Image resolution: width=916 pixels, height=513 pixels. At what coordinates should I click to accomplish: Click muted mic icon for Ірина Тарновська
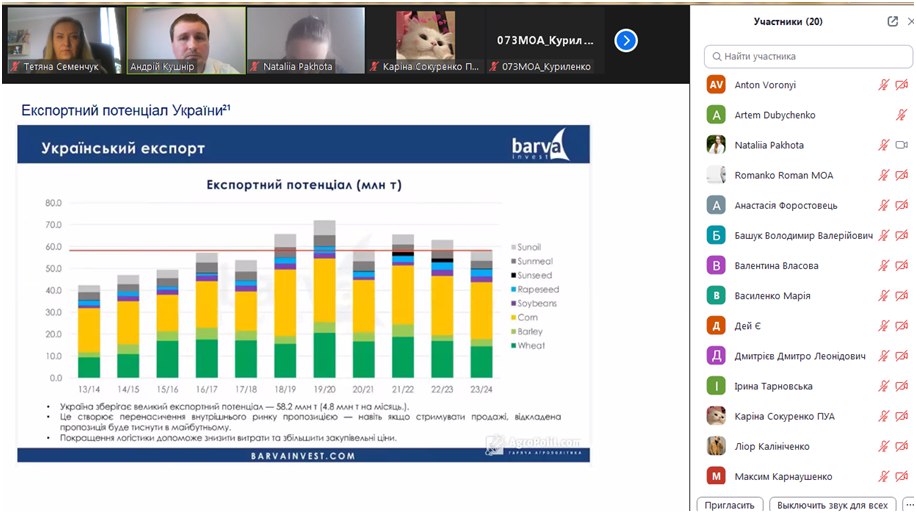(x=883, y=386)
